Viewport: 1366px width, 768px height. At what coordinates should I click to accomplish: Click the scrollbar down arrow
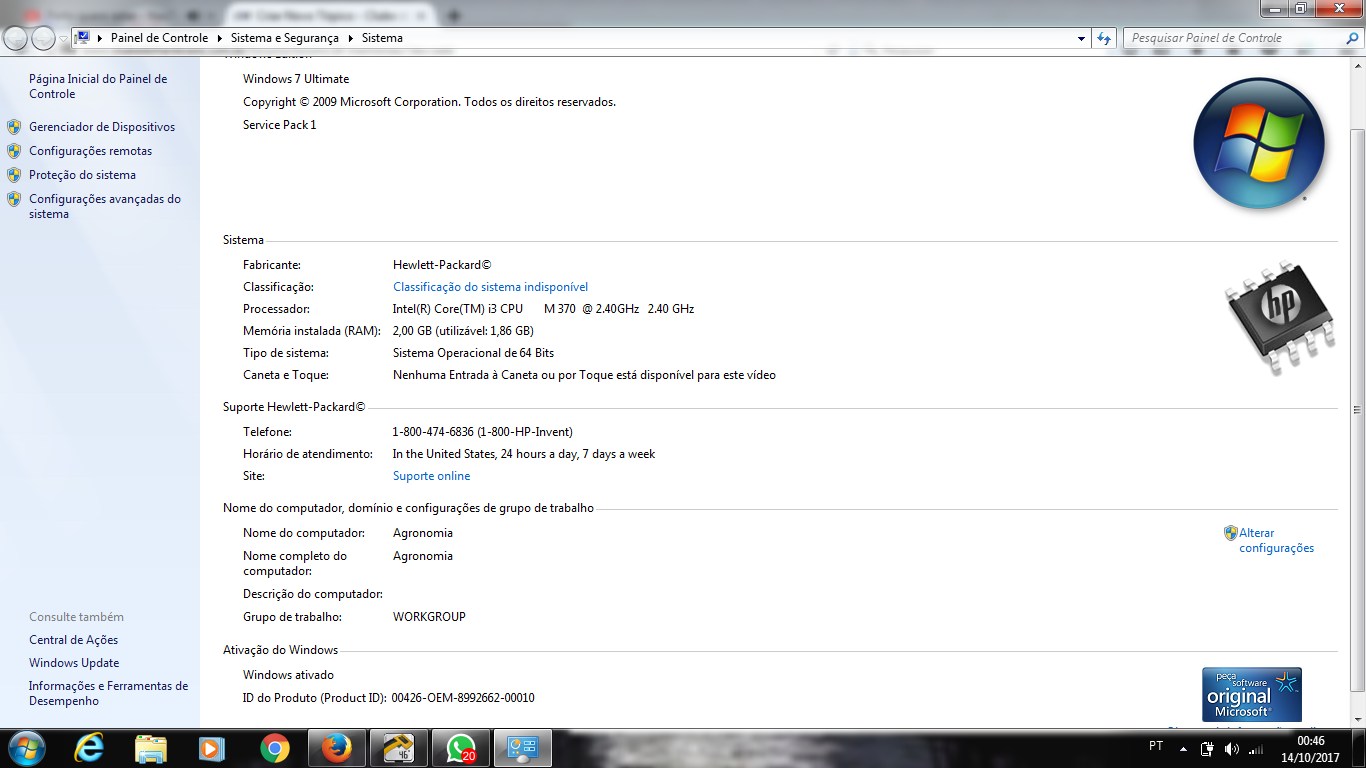tap(1357, 720)
